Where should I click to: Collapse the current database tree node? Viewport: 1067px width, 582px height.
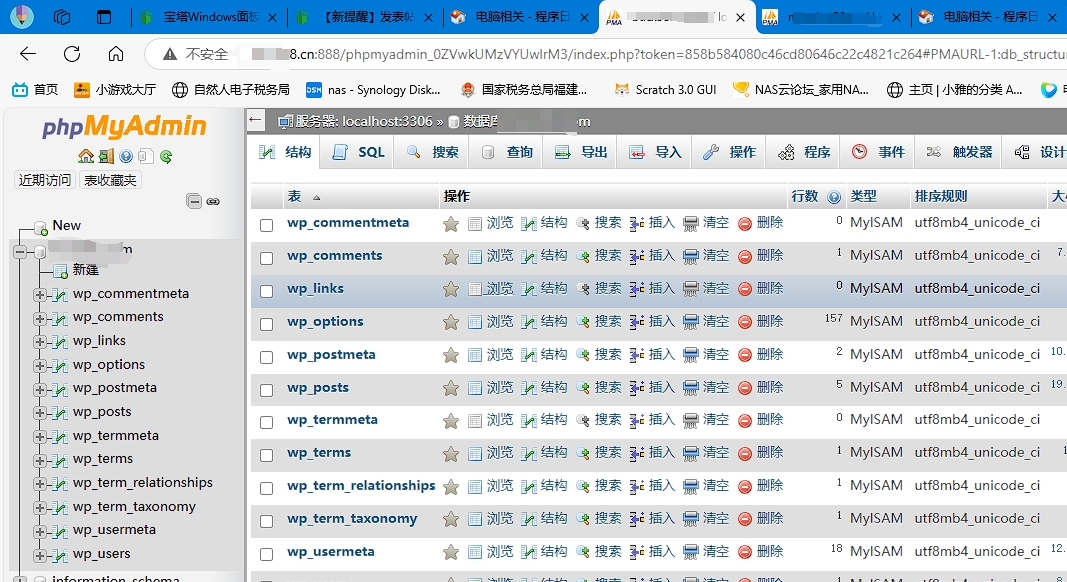pos(20,252)
